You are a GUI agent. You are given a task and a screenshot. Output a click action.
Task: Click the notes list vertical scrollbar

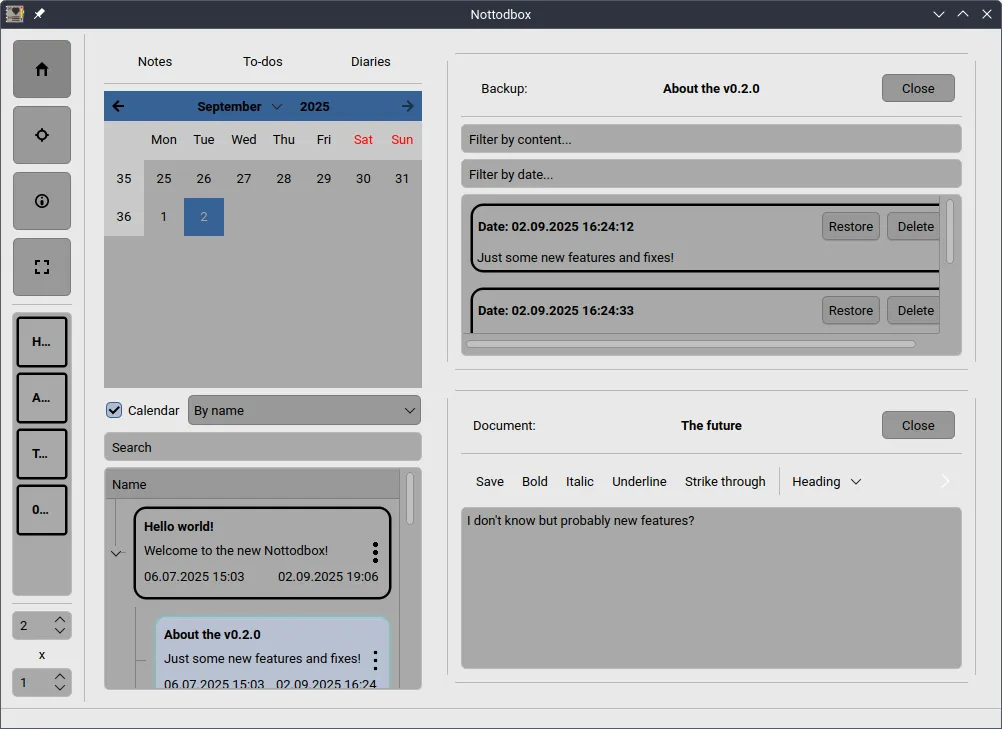[410, 498]
